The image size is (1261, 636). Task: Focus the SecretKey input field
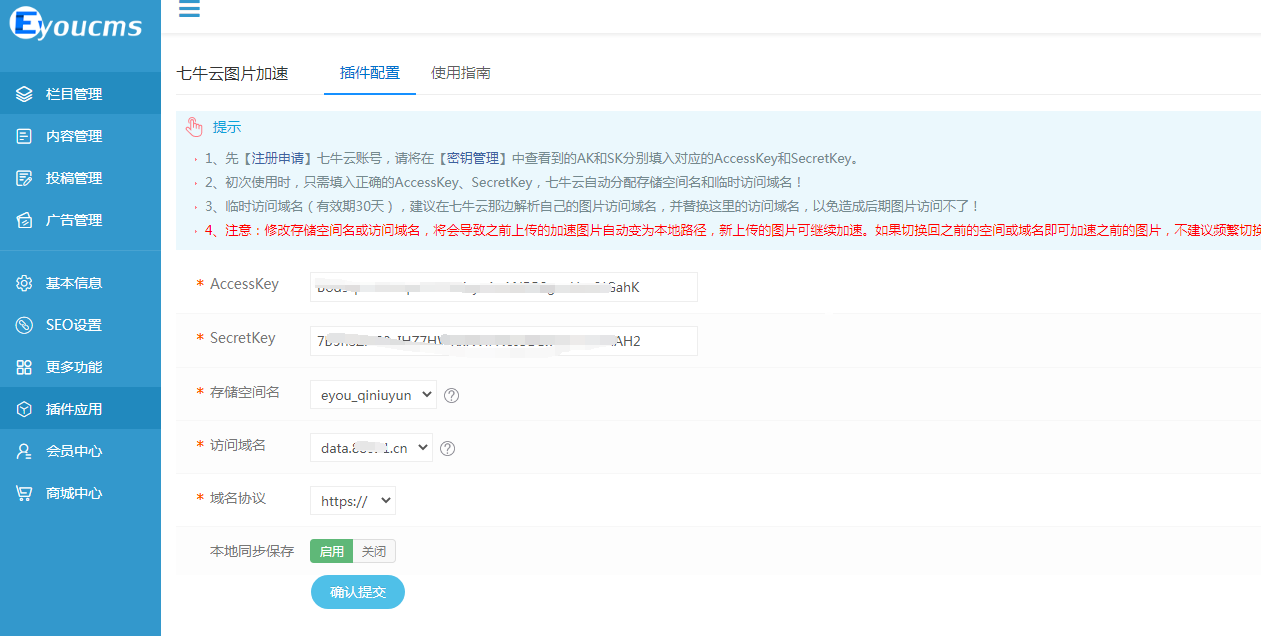point(504,341)
